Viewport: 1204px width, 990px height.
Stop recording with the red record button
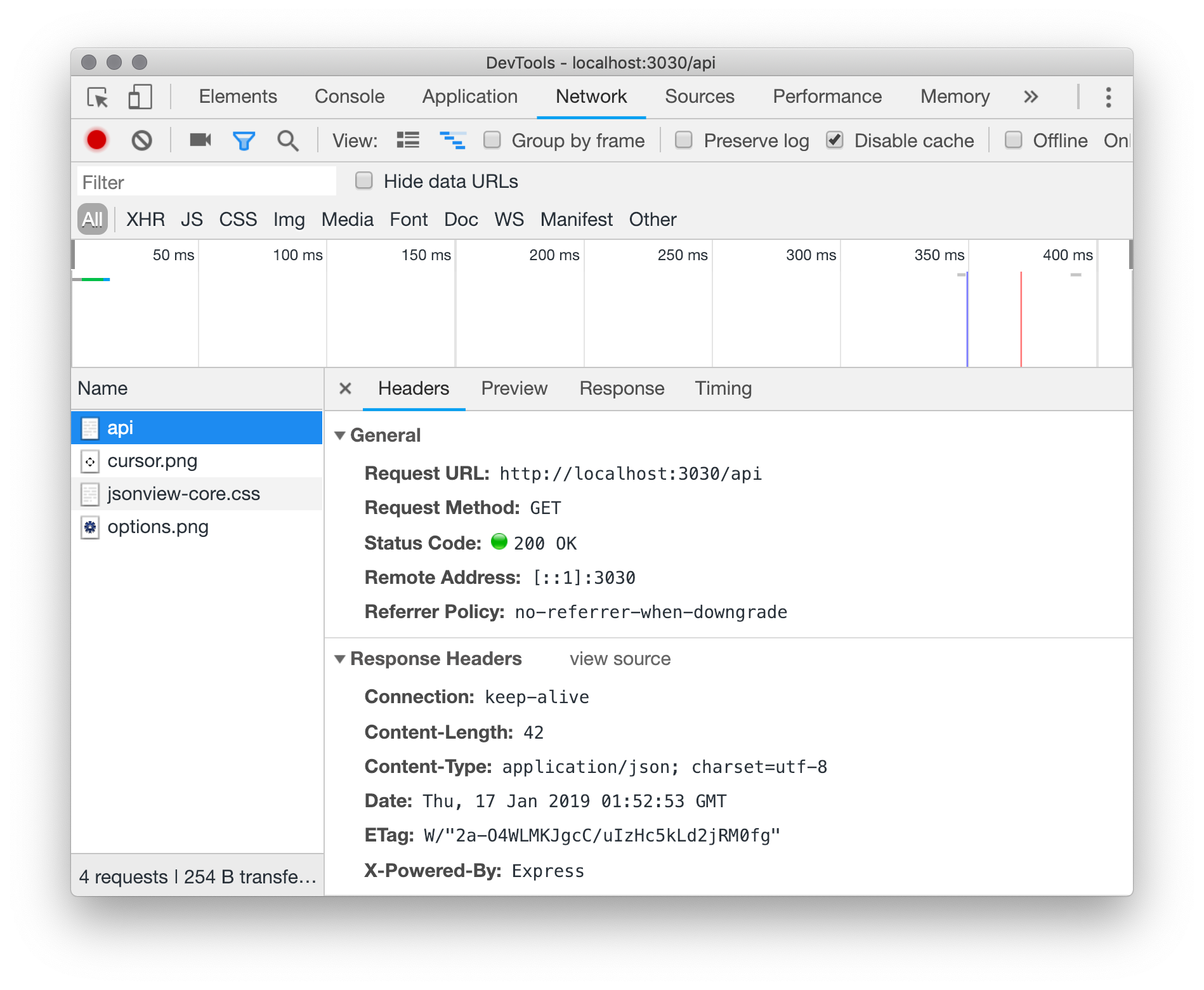pos(97,140)
